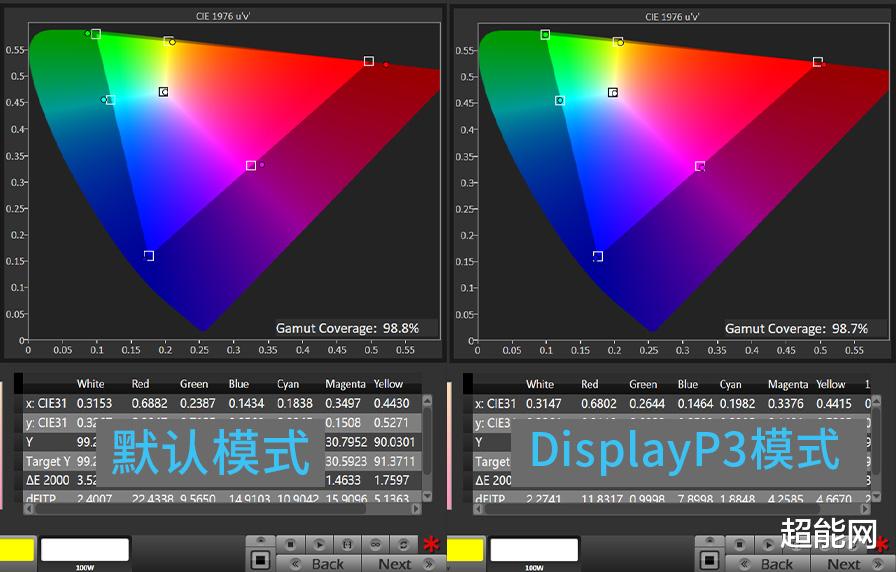Click the right scroll arrow under the DisplayP3模式 table
Viewport: 896px width, 572px height.
coord(865,508)
